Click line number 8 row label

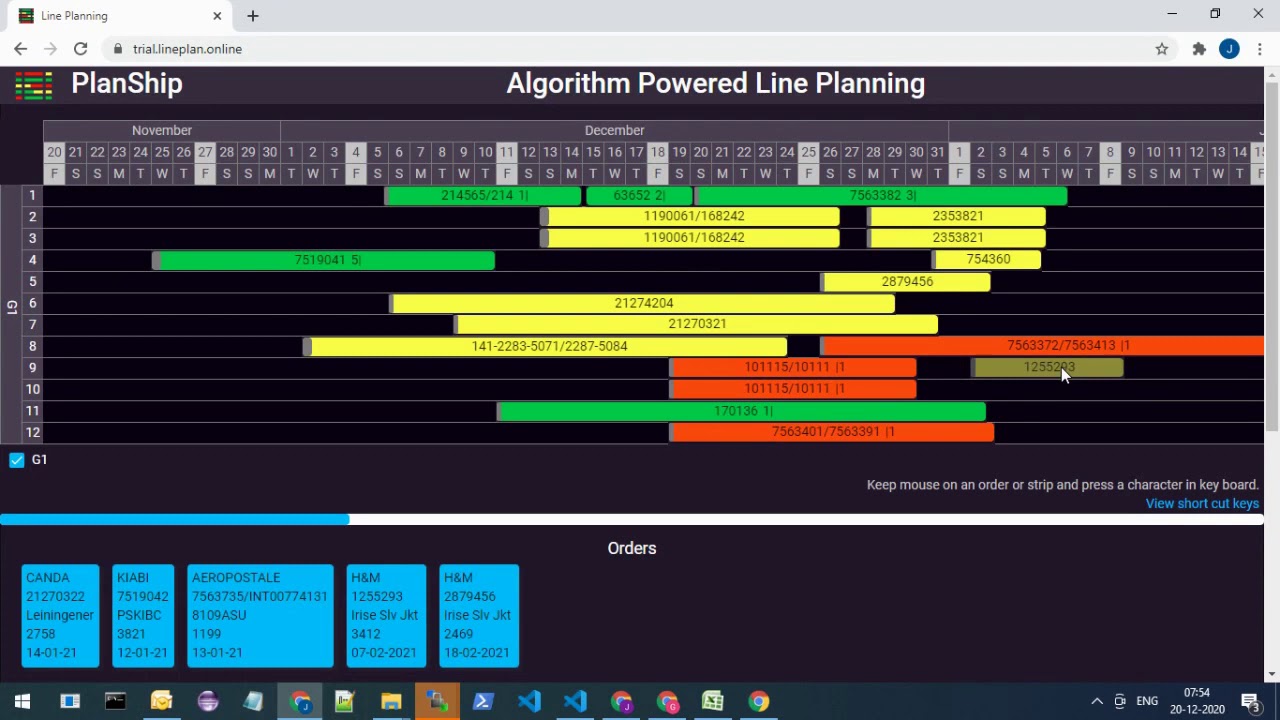(x=33, y=346)
